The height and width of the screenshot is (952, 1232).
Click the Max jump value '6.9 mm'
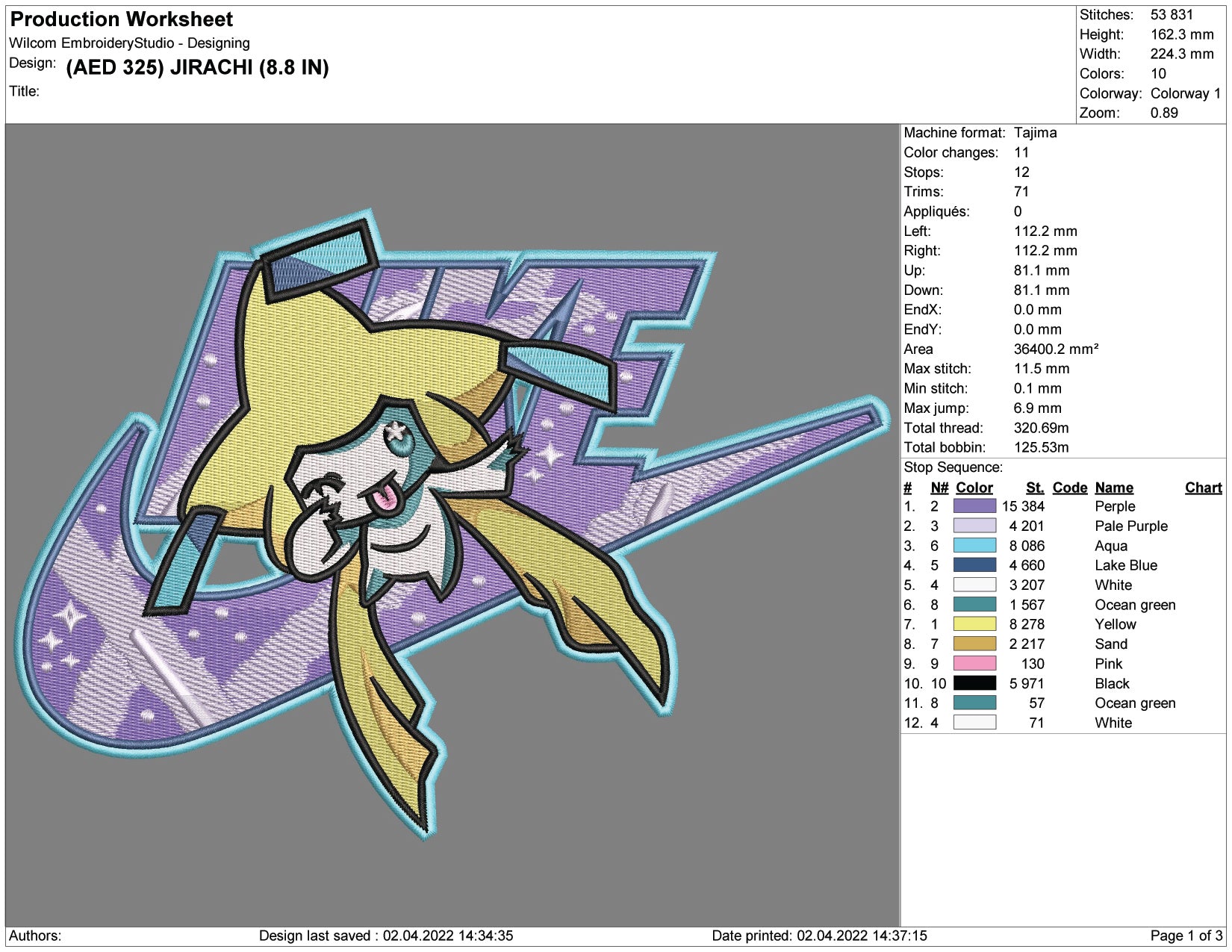(x=1037, y=408)
